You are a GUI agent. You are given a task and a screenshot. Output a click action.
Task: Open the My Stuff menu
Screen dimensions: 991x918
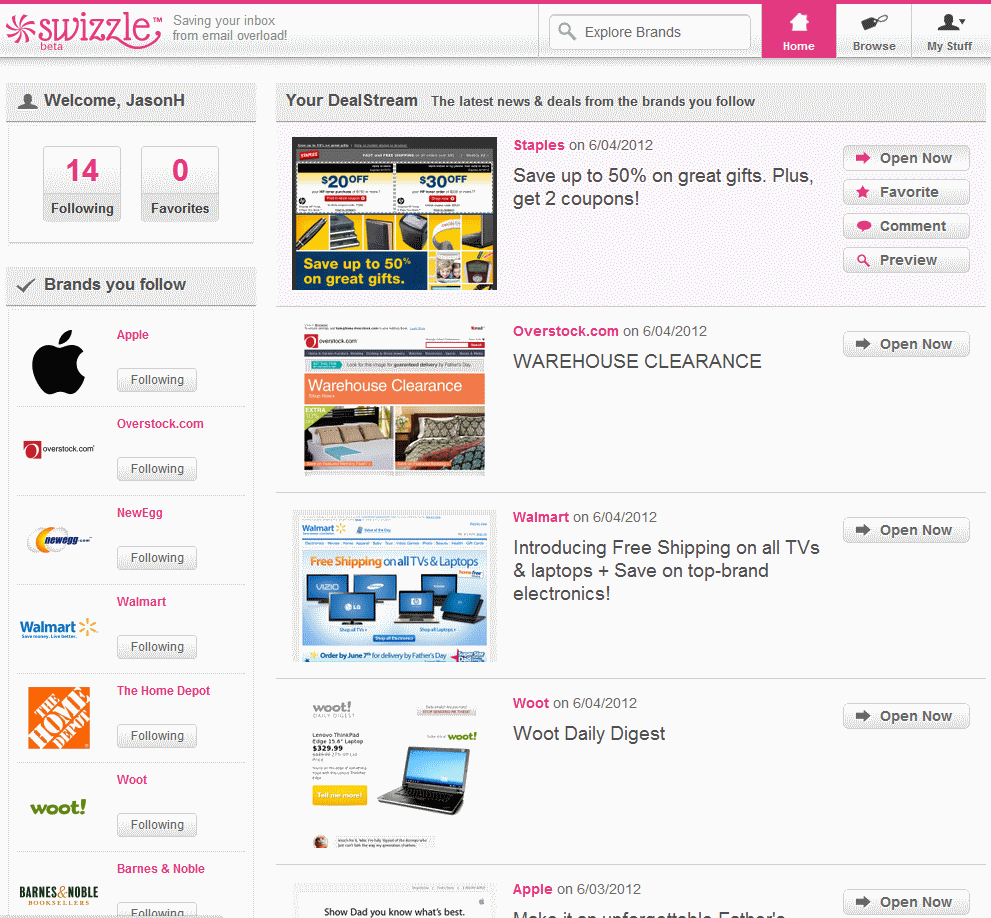(949, 31)
